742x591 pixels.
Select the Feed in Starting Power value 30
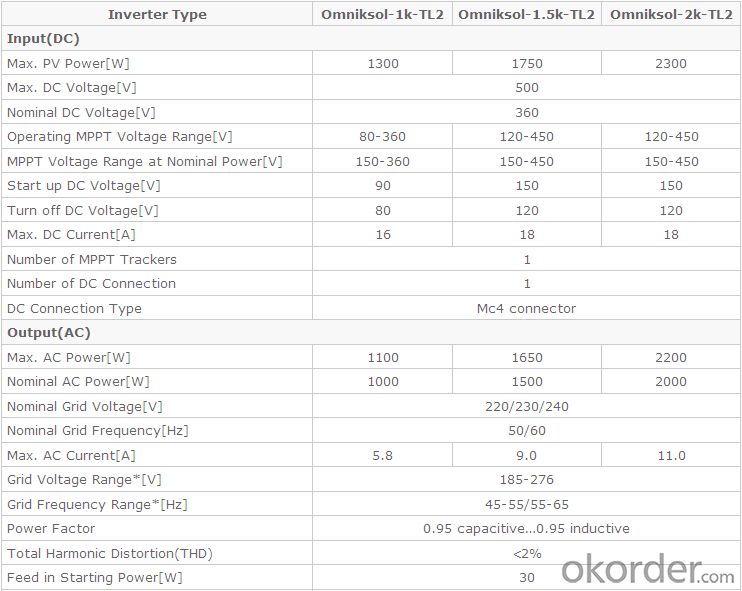tap(527, 577)
